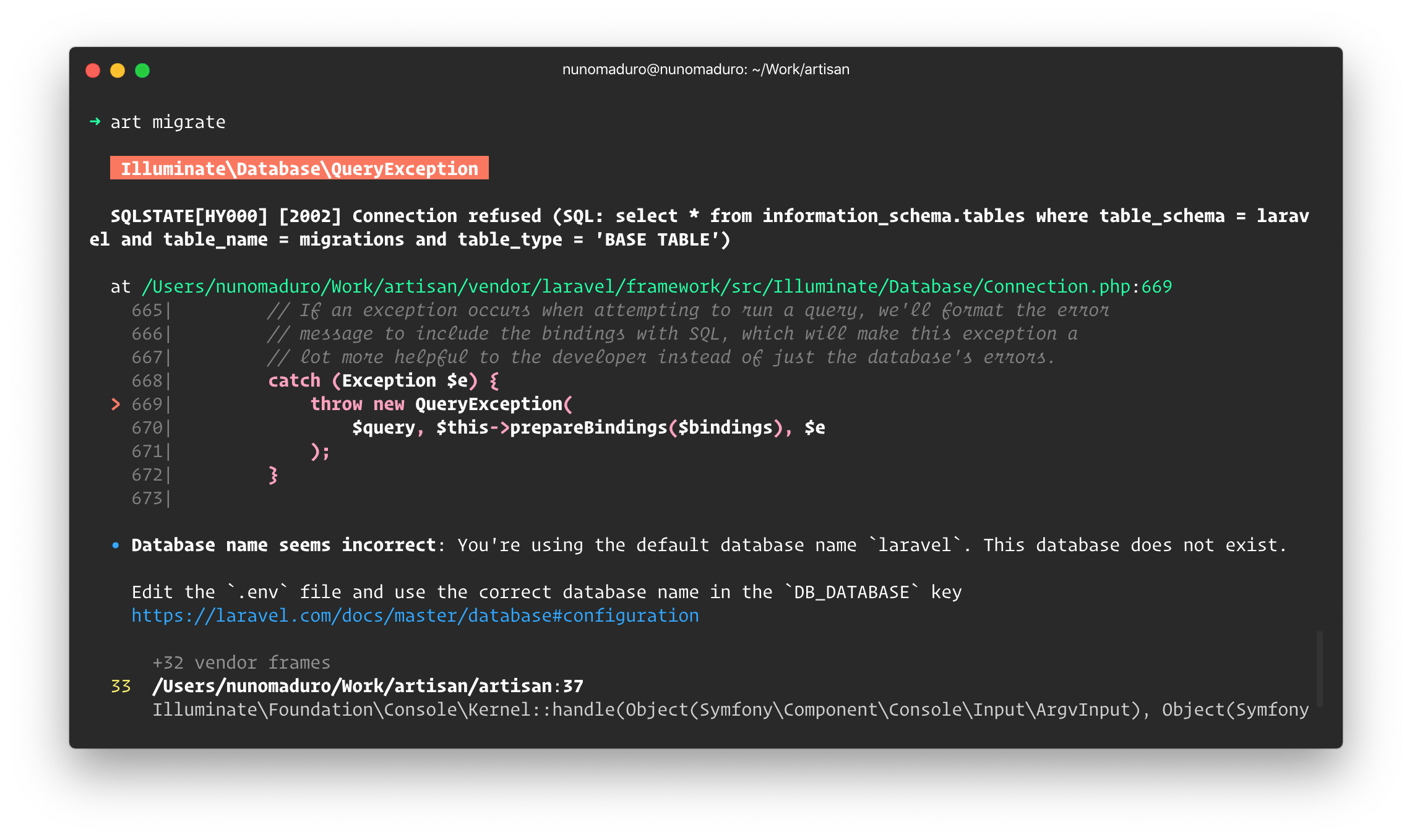Click the artisan:37 stack frame path
The height and width of the screenshot is (840, 1412).
click(368, 687)
